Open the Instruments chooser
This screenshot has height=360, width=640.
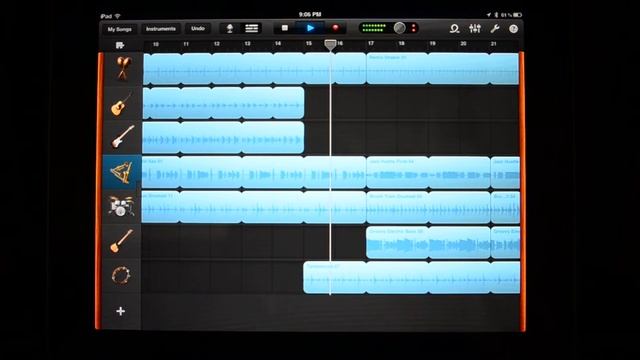pyautogui.click(x=161, y=29)
